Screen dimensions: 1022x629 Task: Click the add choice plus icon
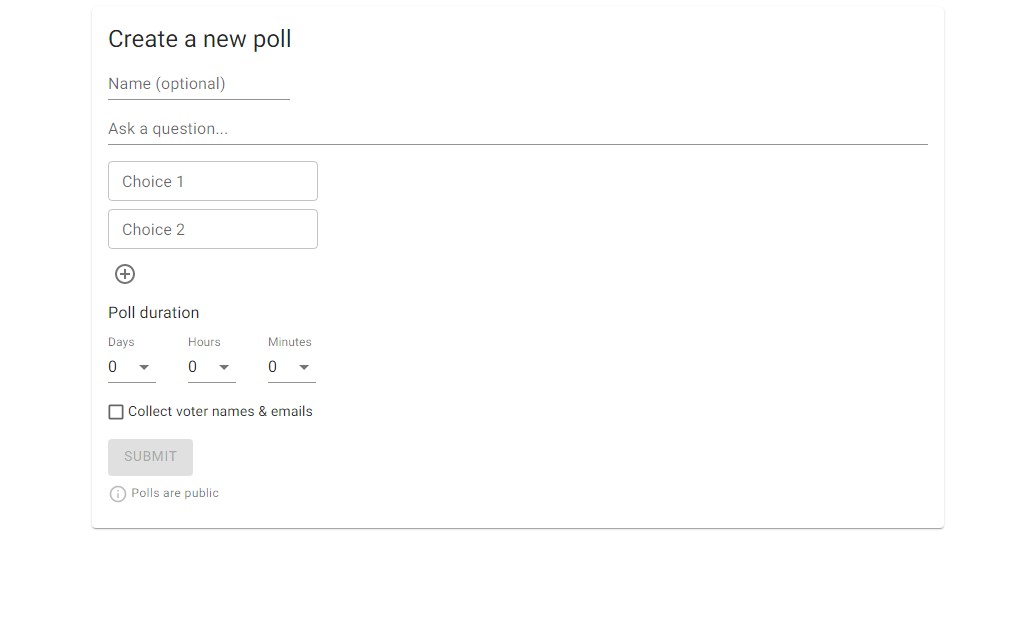[125, 274]
